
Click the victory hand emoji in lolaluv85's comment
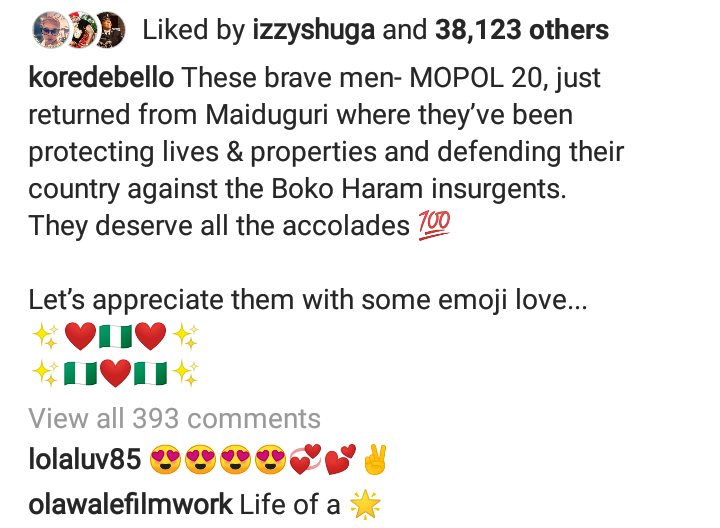click(x=374, y=462)
